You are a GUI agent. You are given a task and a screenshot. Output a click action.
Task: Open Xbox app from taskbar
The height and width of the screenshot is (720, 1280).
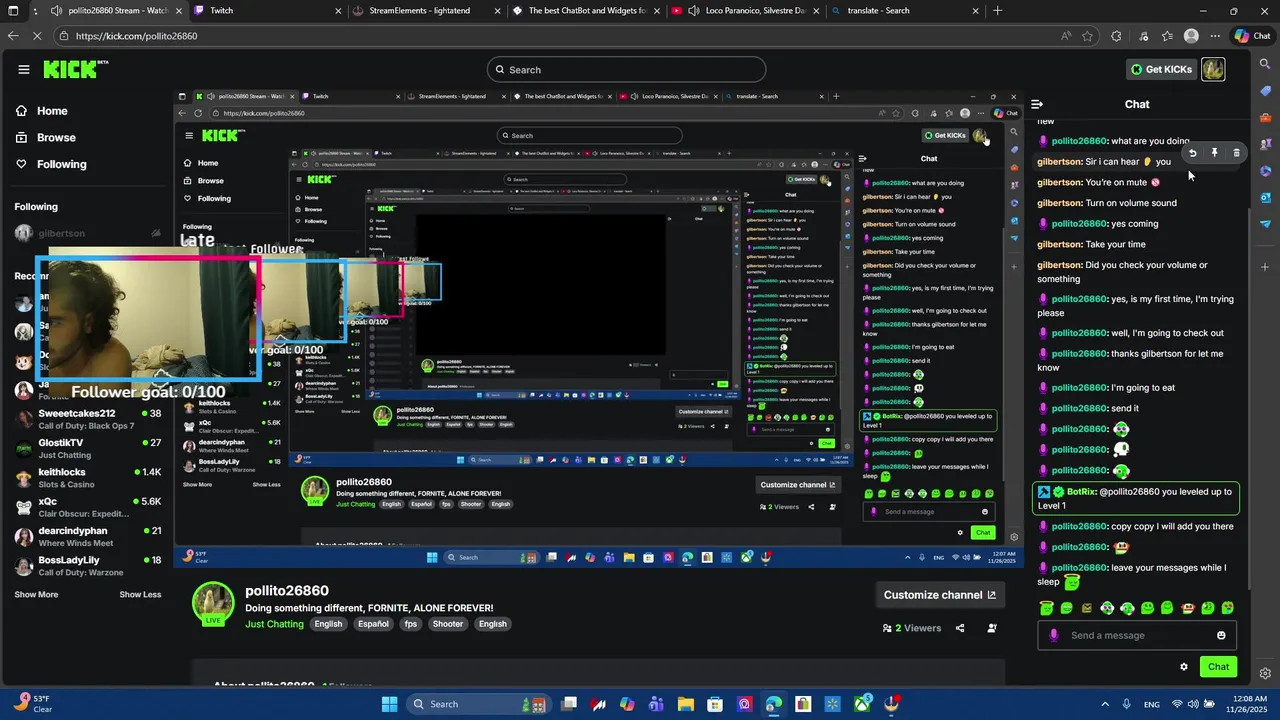[862, 704]
